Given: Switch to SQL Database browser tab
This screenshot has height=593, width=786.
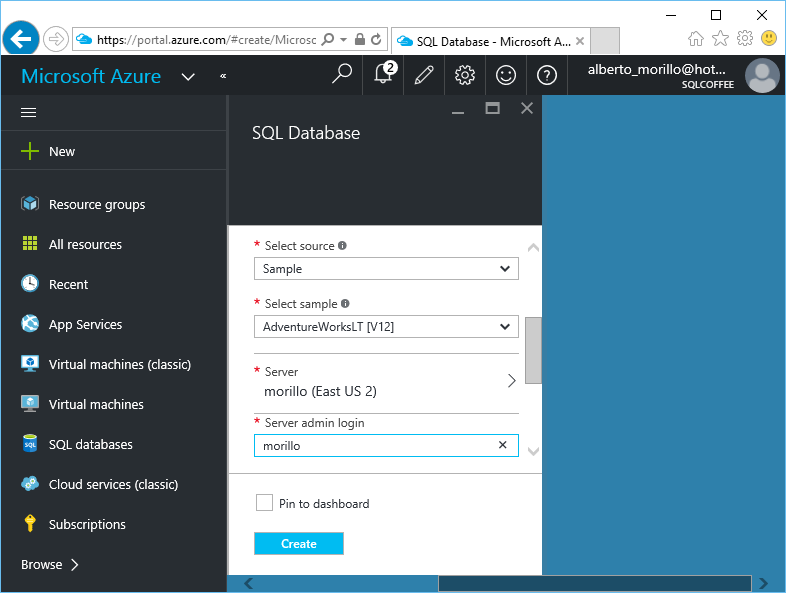Looking at the screenshot, I should pyautogui.click(x=491, y=41).
